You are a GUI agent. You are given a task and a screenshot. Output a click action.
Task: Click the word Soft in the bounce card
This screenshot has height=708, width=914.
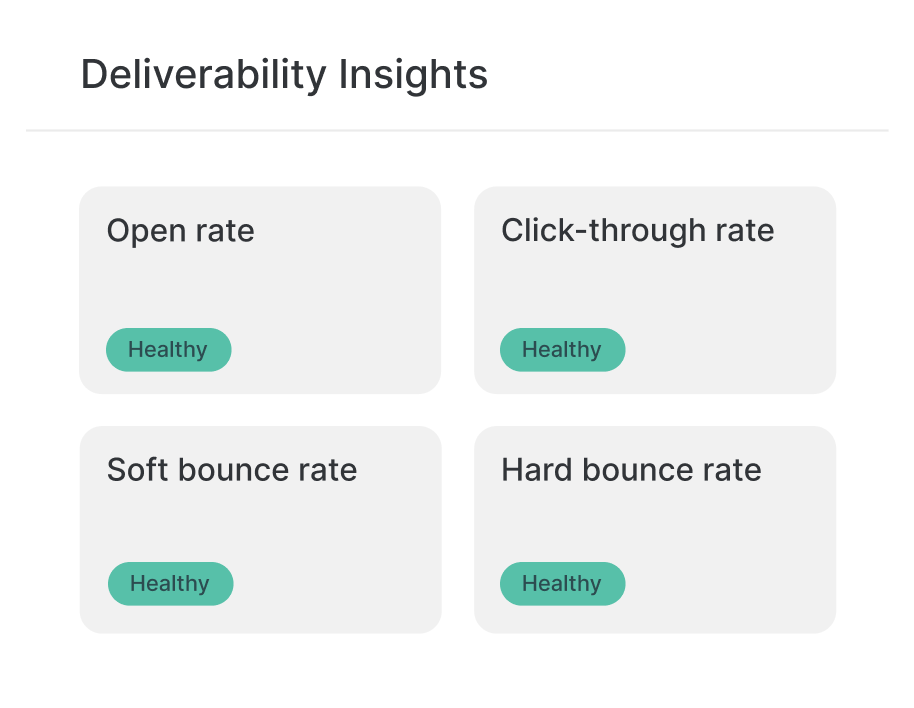137,470
